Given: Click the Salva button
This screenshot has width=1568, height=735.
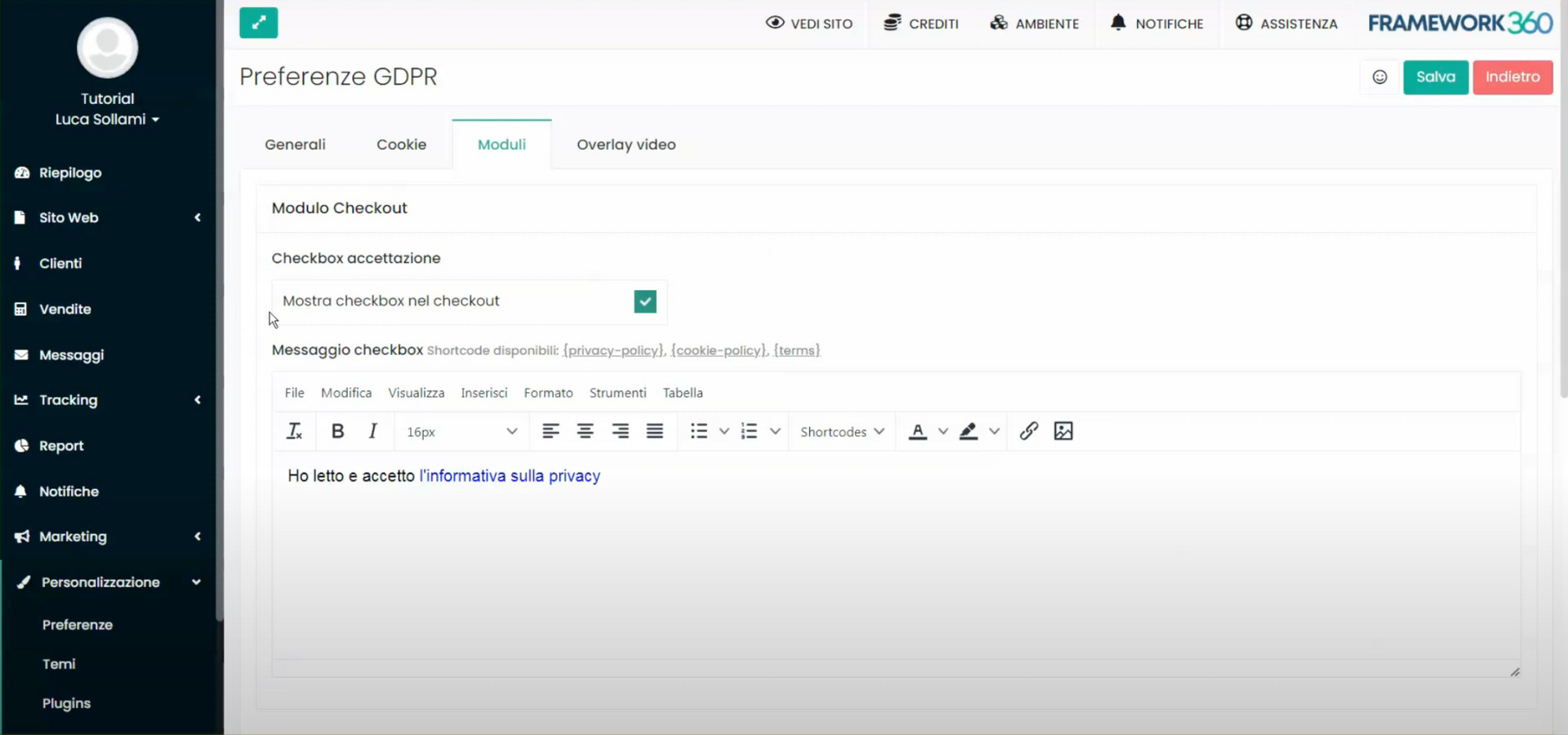Looking at the screenshot, I should pyautogui.click(x=1435, y=77).
